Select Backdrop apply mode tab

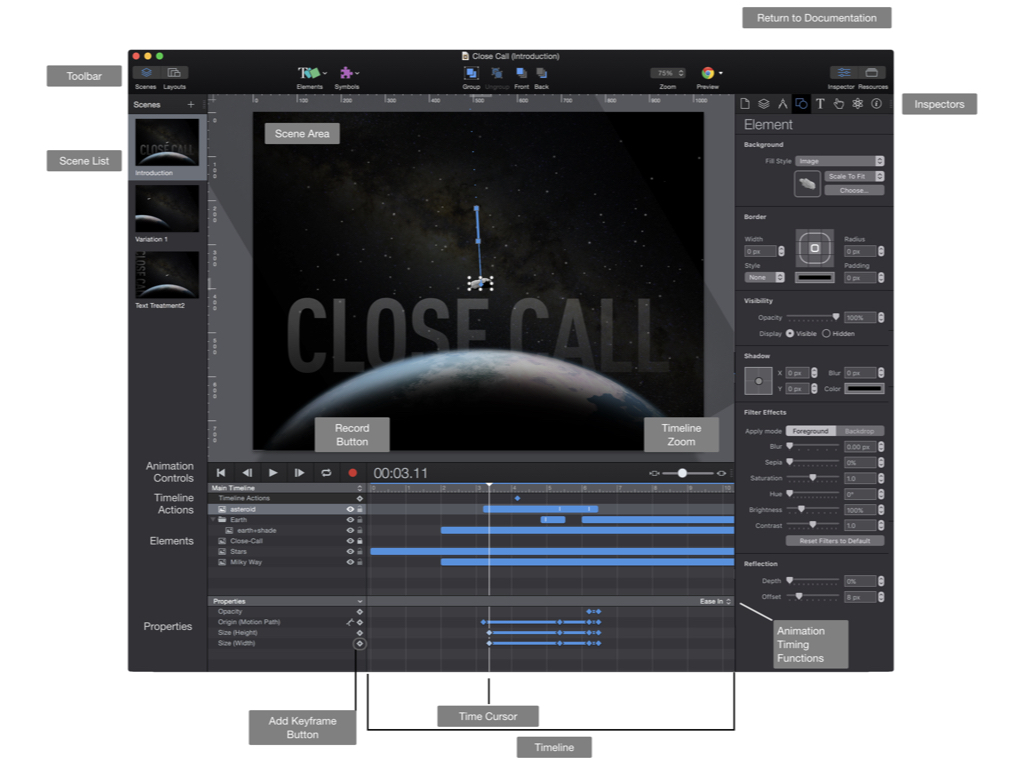tap(860, 431)
